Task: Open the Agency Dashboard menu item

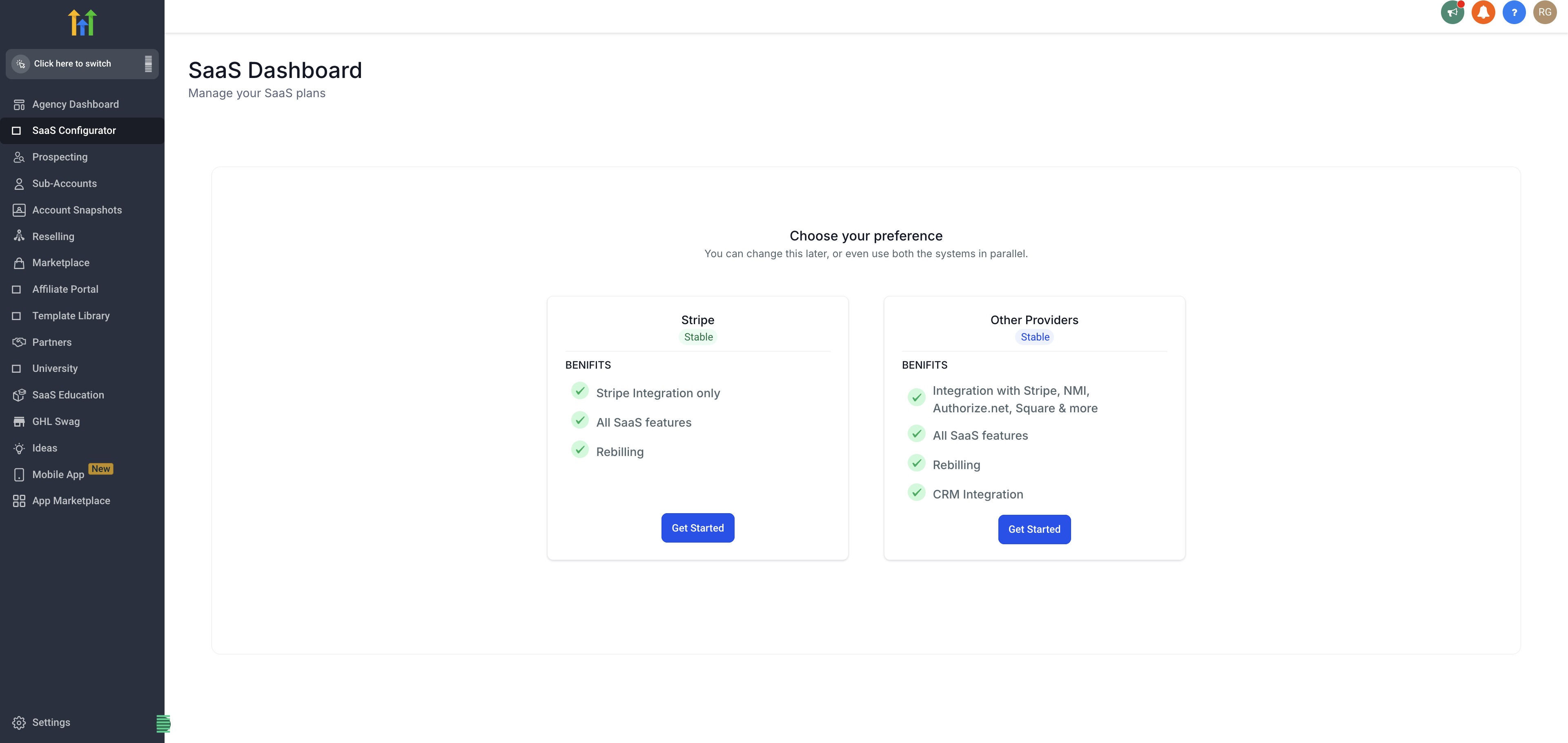Action: (75, 104)
